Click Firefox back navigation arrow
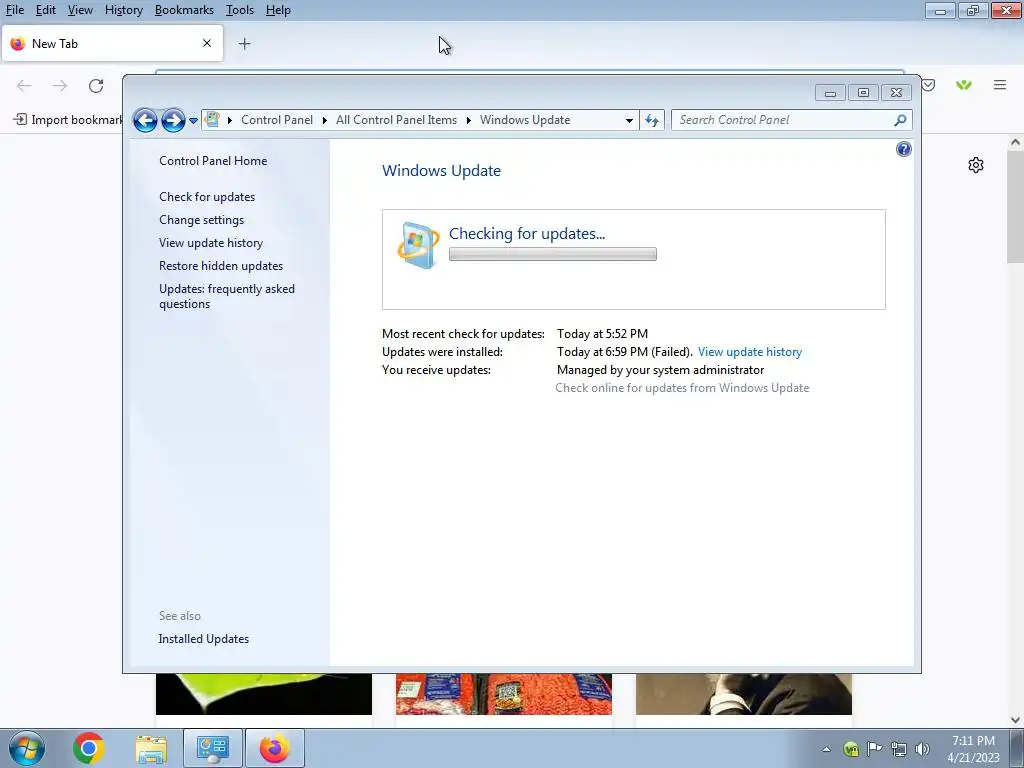 pyautogui.click(x=24, y=86)
